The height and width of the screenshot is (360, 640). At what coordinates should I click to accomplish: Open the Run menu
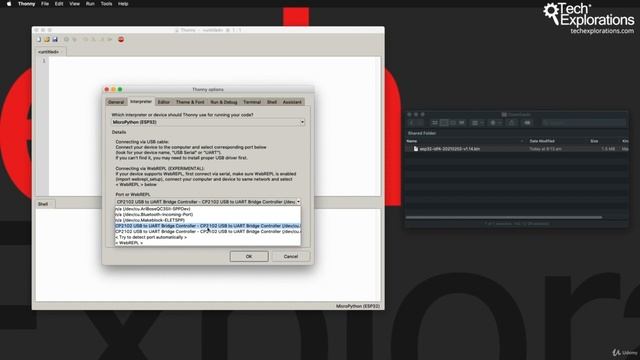click(90, 4)
